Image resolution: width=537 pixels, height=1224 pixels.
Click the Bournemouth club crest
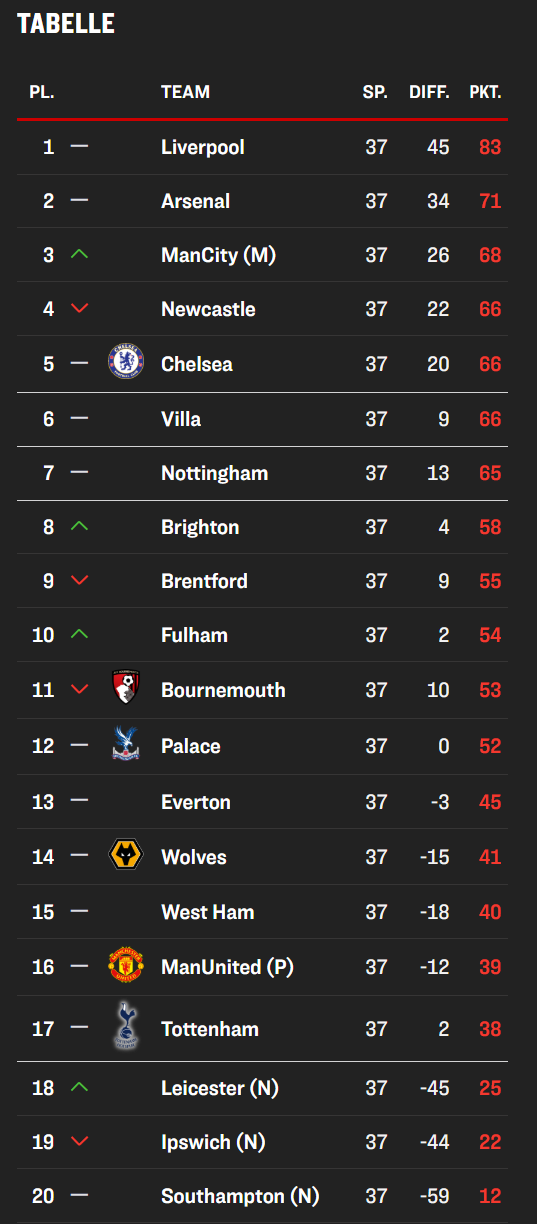pyautogui.click(x=126, y=687)
